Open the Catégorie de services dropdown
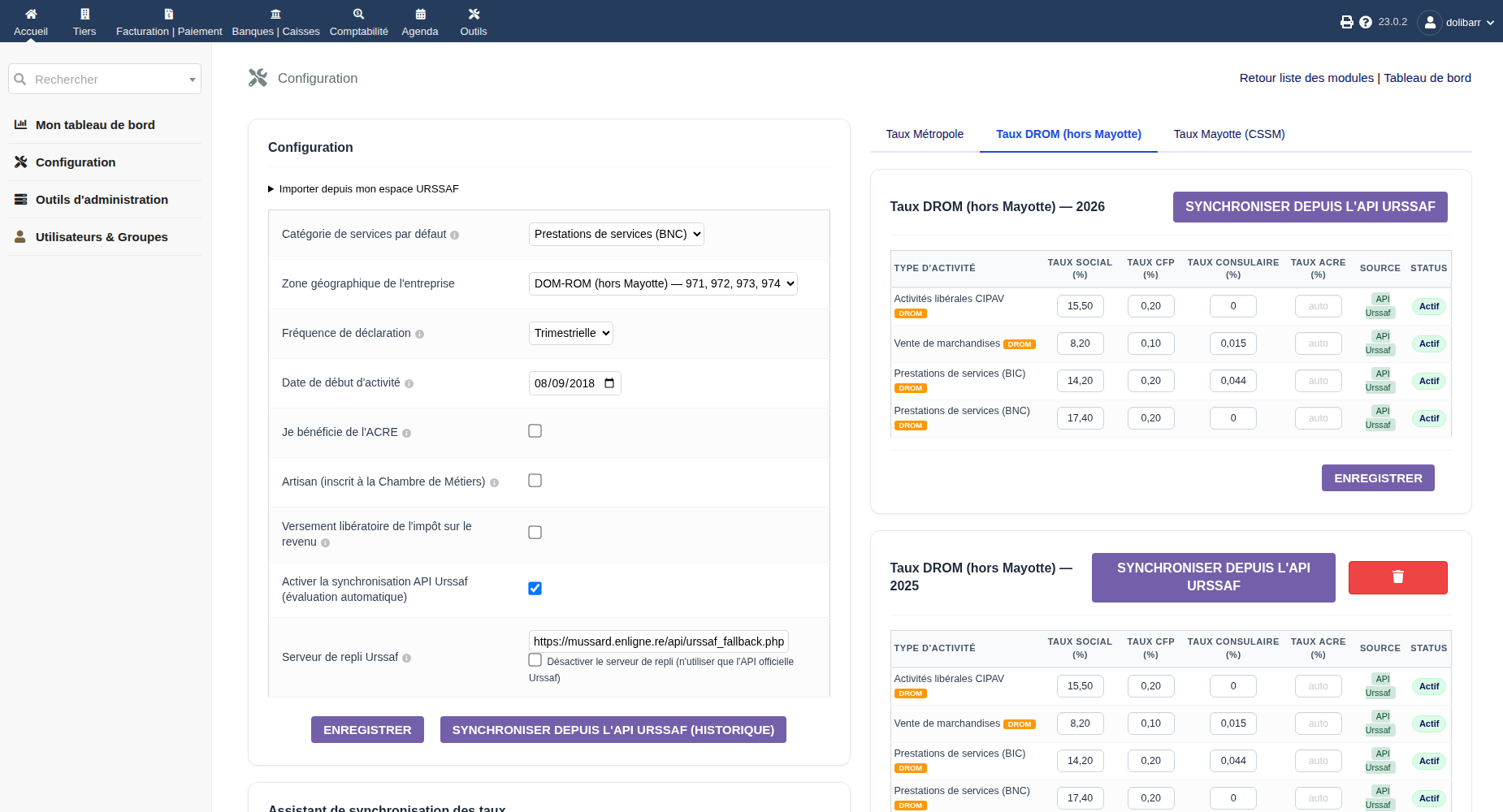Screen dimensions: 1503x812 click(616, 234)
